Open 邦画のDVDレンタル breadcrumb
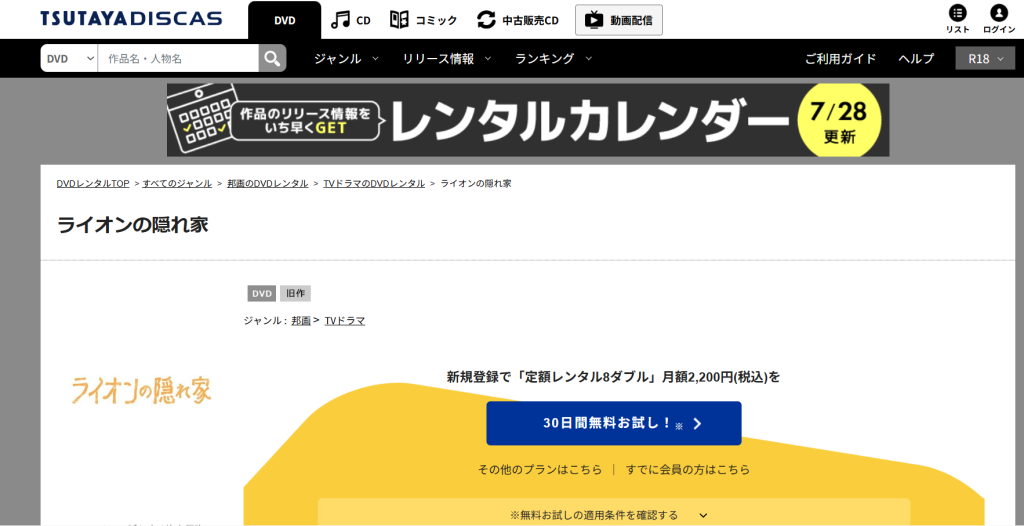This screenshot has height=526, width=1024. 268,184
